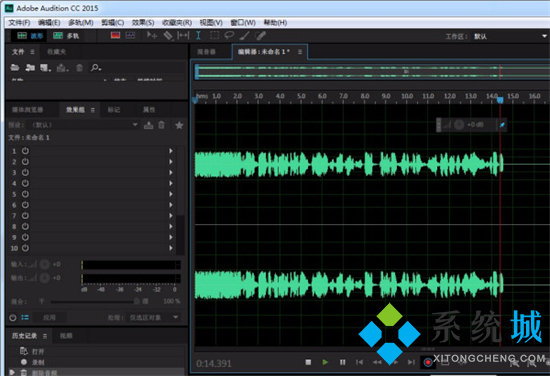Screen dimensions: 550x376
Task: Adjust the mix slider in effects rack
Action: (93, 301)
